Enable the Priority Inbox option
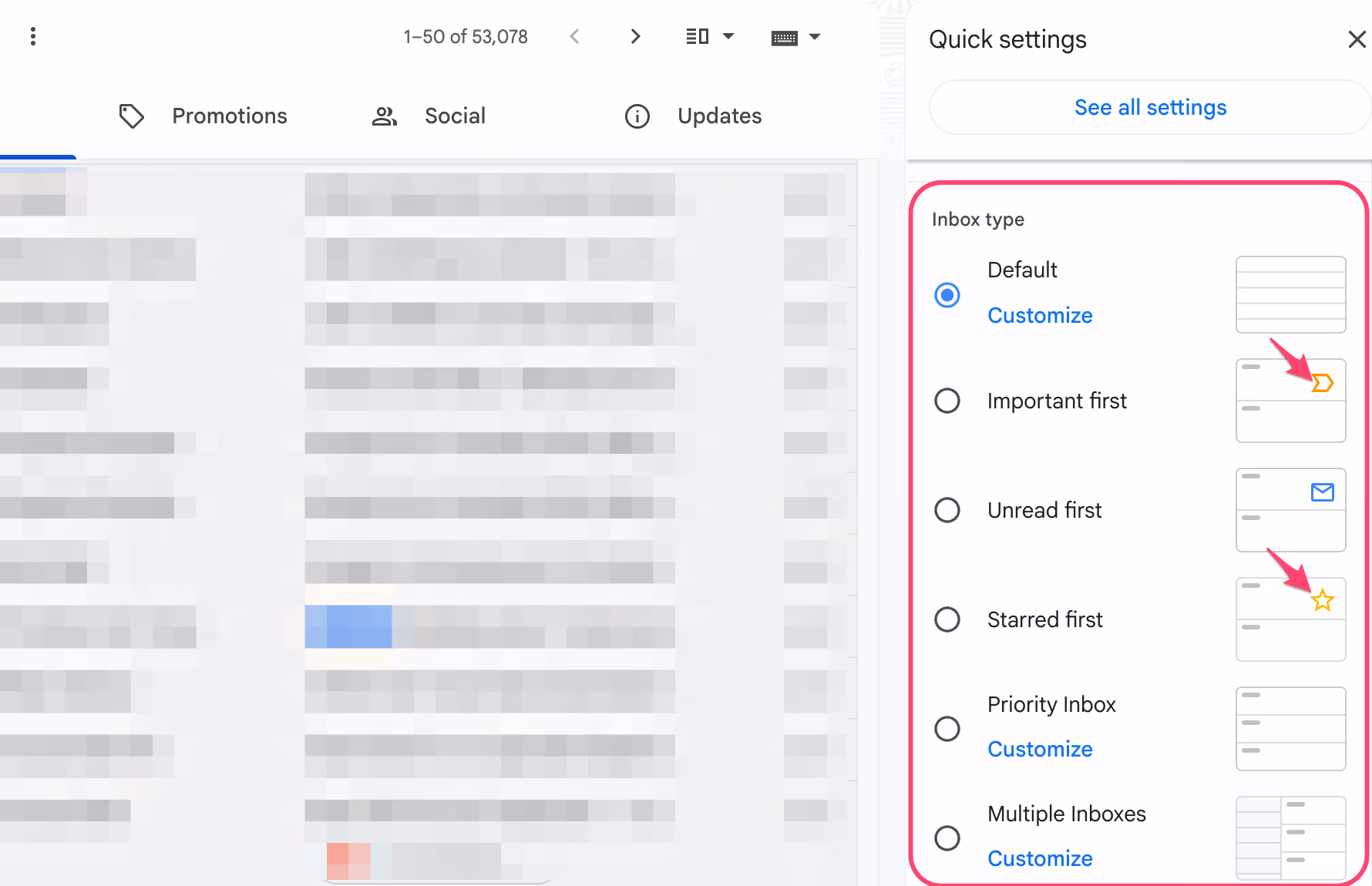Viewport: 1372px width, 886px height. click(947, 729)
